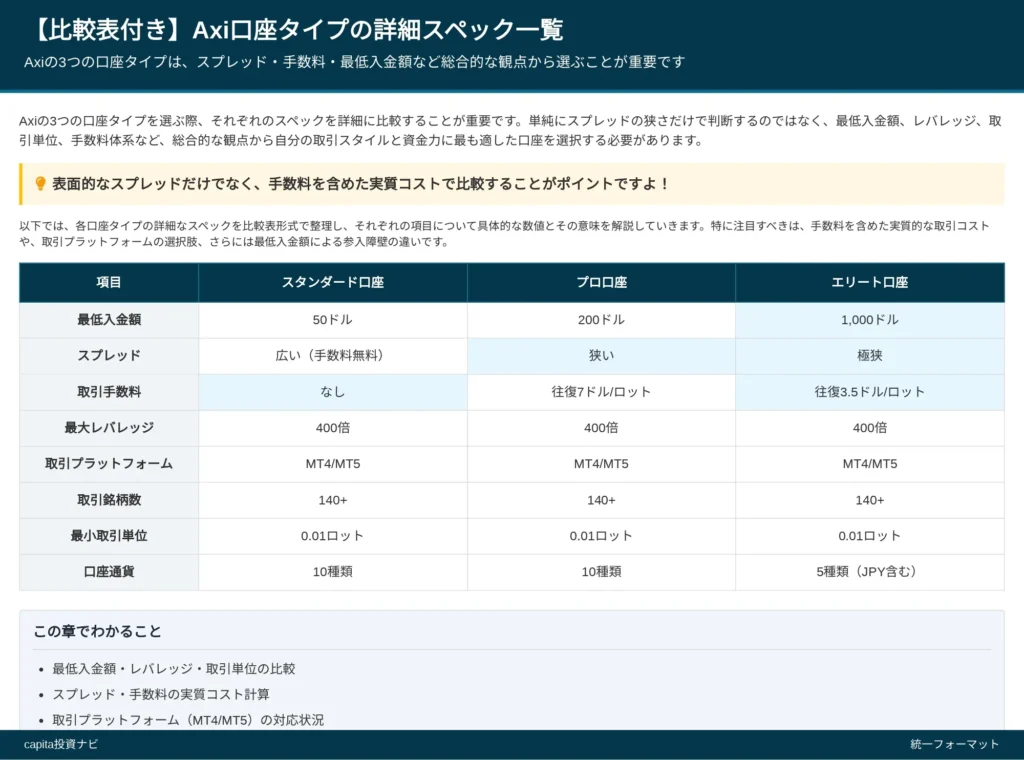Image resolution: width=1024 pixels, height=760 pixels.
Task: Click 0.01ロット in the プロ口座 column
Action: click(x=601, y=536)
